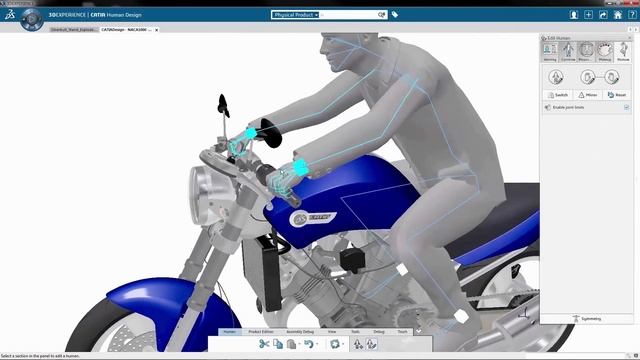Click the Switch button
Screen dimensions: 640x360
tap(558, 95)
